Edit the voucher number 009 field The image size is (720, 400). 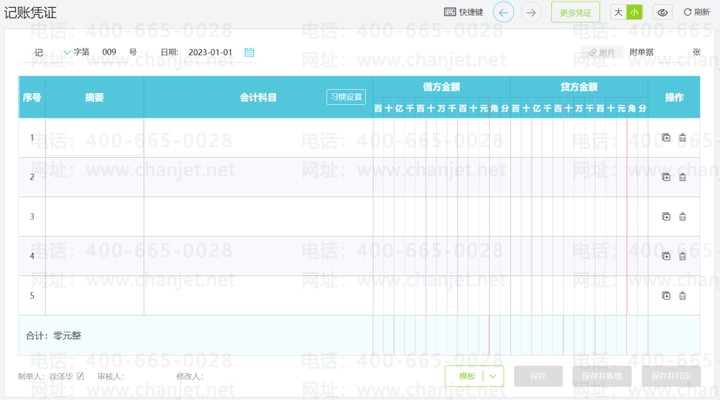pyautogui.click(x=109, y=52)
